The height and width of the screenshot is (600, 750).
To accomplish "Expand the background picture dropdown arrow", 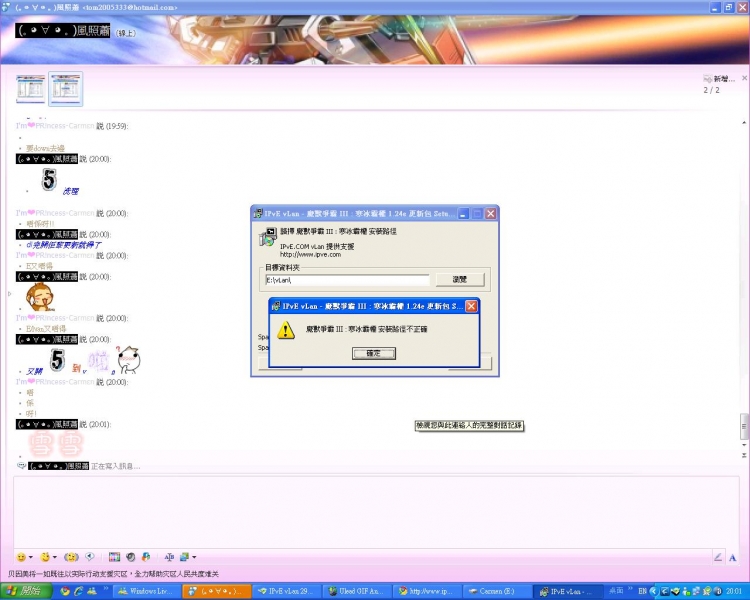I will (x=194, y=557).
